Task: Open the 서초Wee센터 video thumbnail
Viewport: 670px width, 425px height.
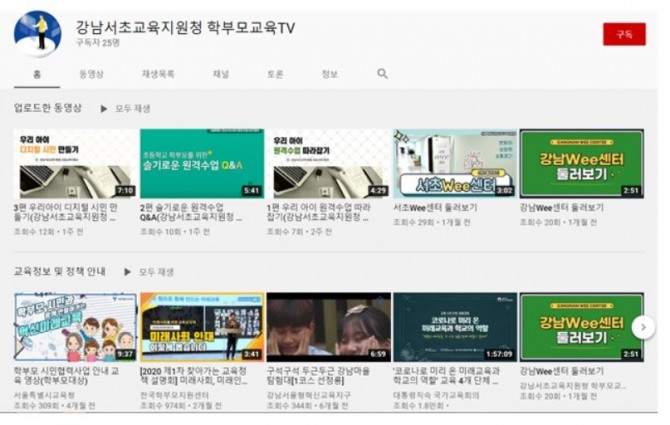Action: coord(455,164)
